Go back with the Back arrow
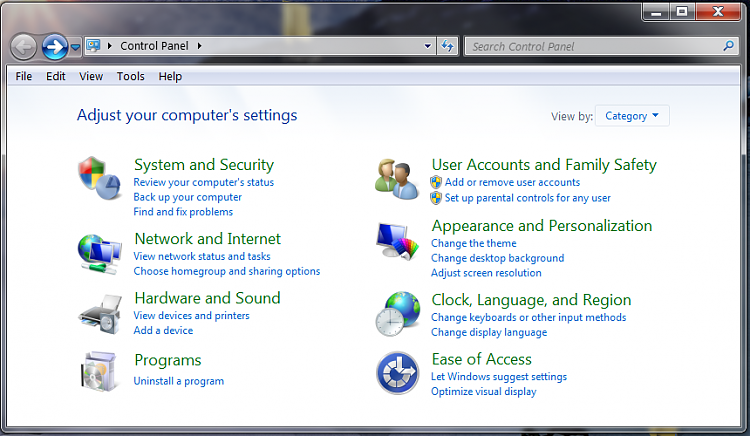Viewport: 750px width, 436px height. 23,47
